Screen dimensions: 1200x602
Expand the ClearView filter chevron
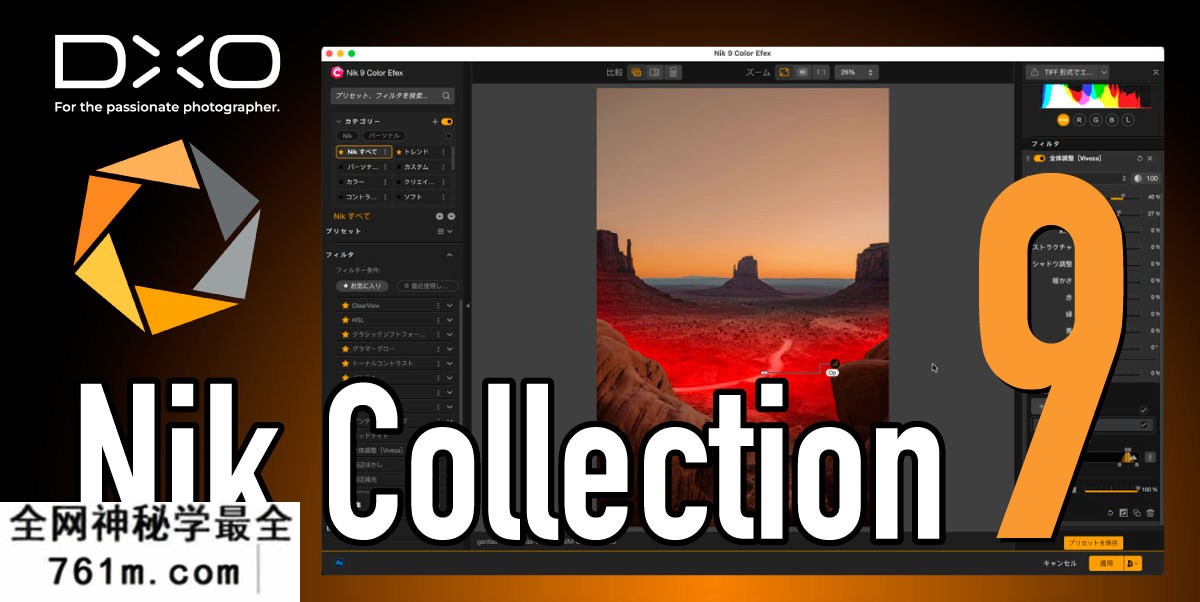point(450,306)
